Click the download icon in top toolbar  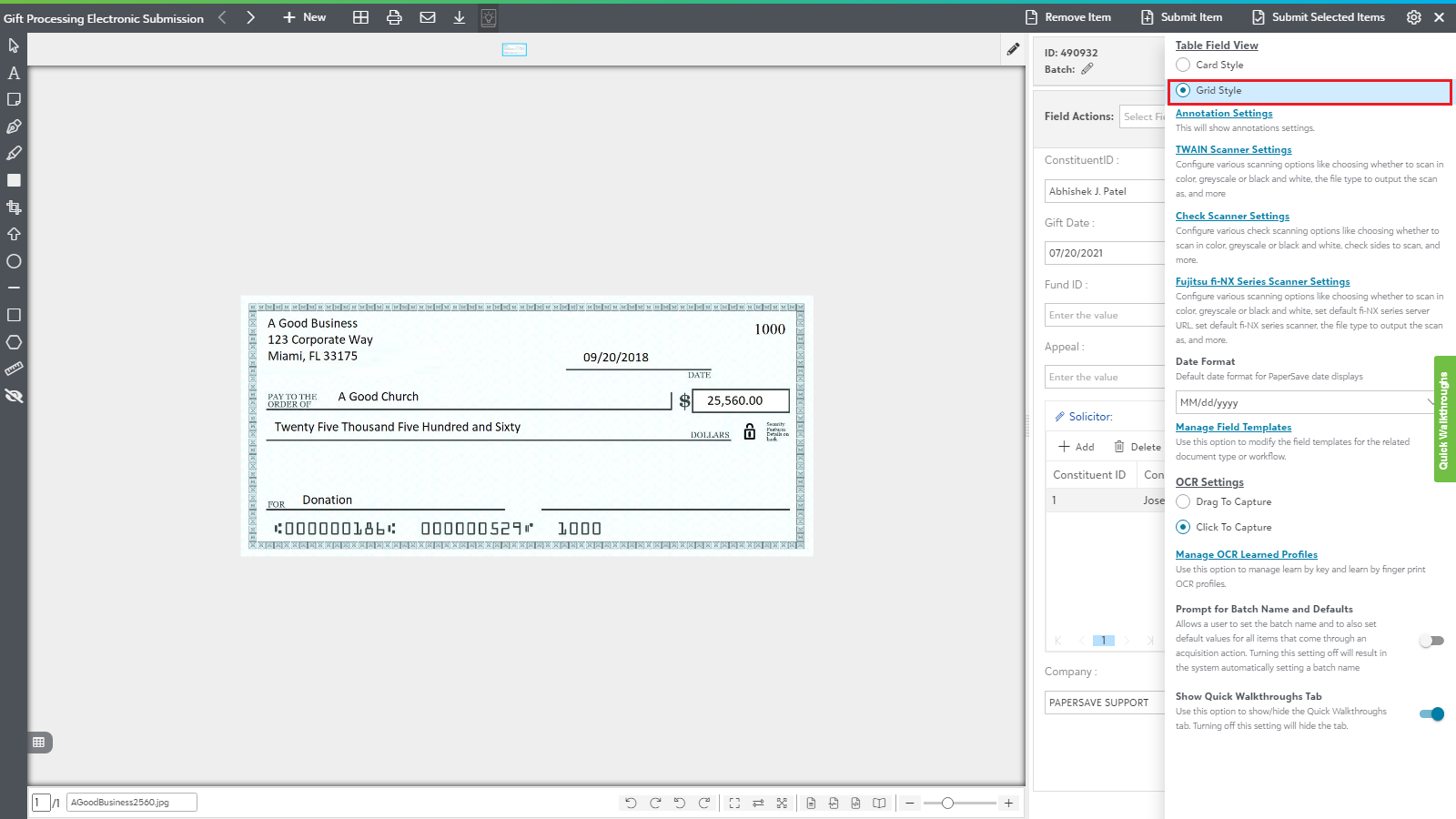tap(460, 17)
